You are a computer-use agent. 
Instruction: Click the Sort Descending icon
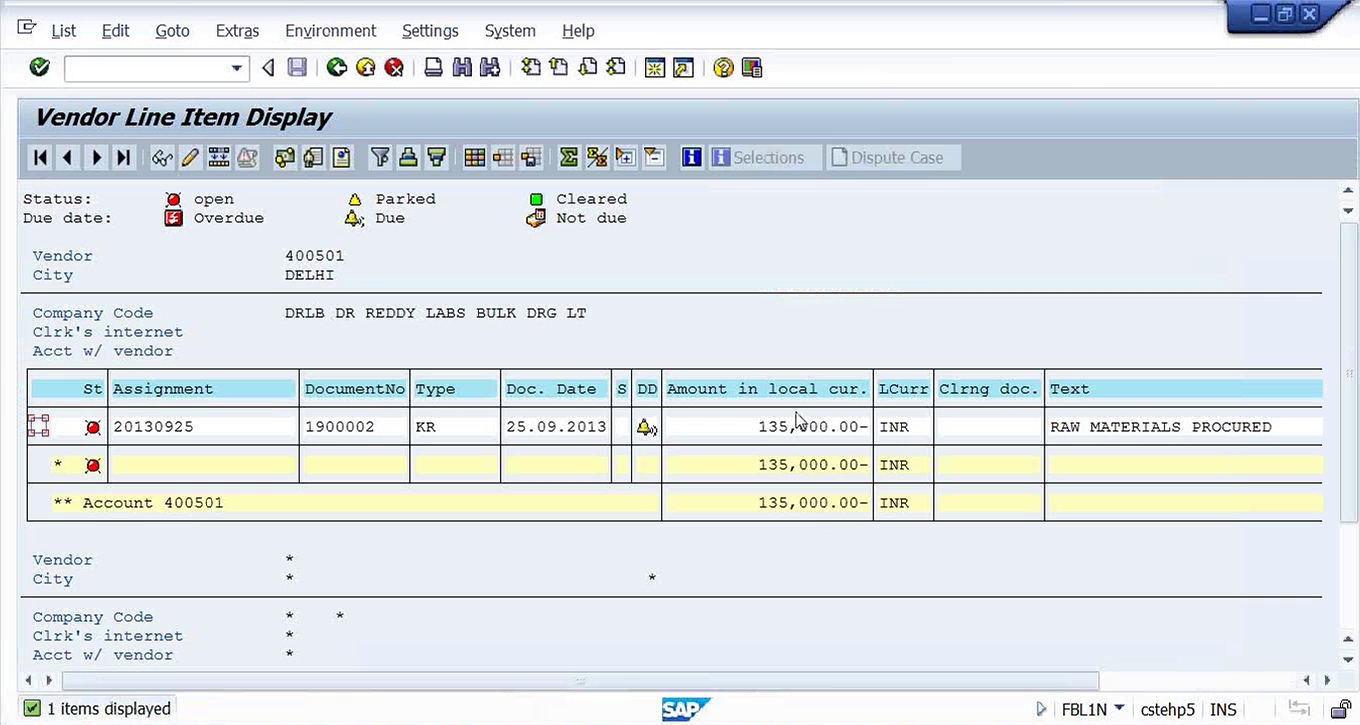[436, 157]
